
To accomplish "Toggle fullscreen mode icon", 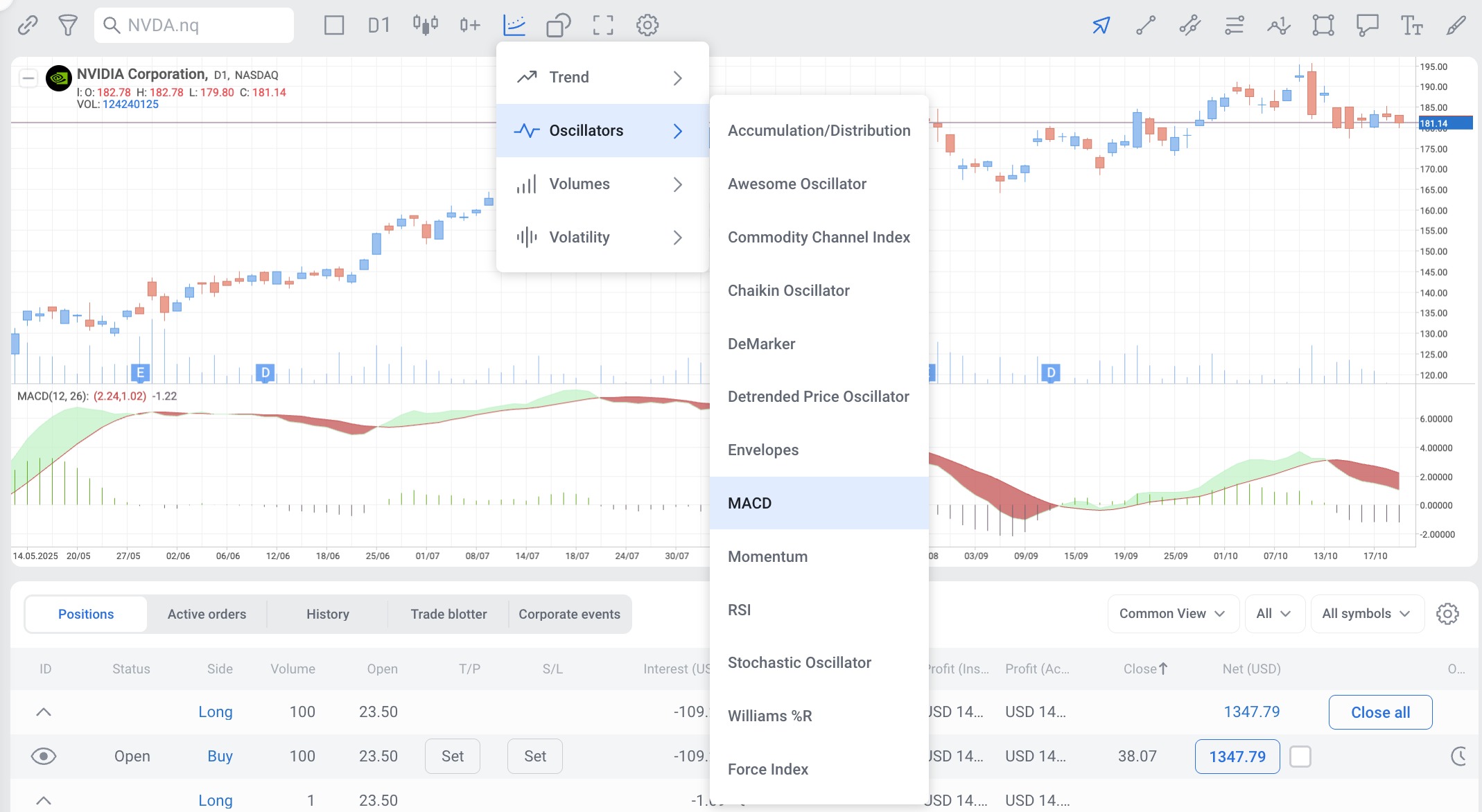I will point(603,26).
